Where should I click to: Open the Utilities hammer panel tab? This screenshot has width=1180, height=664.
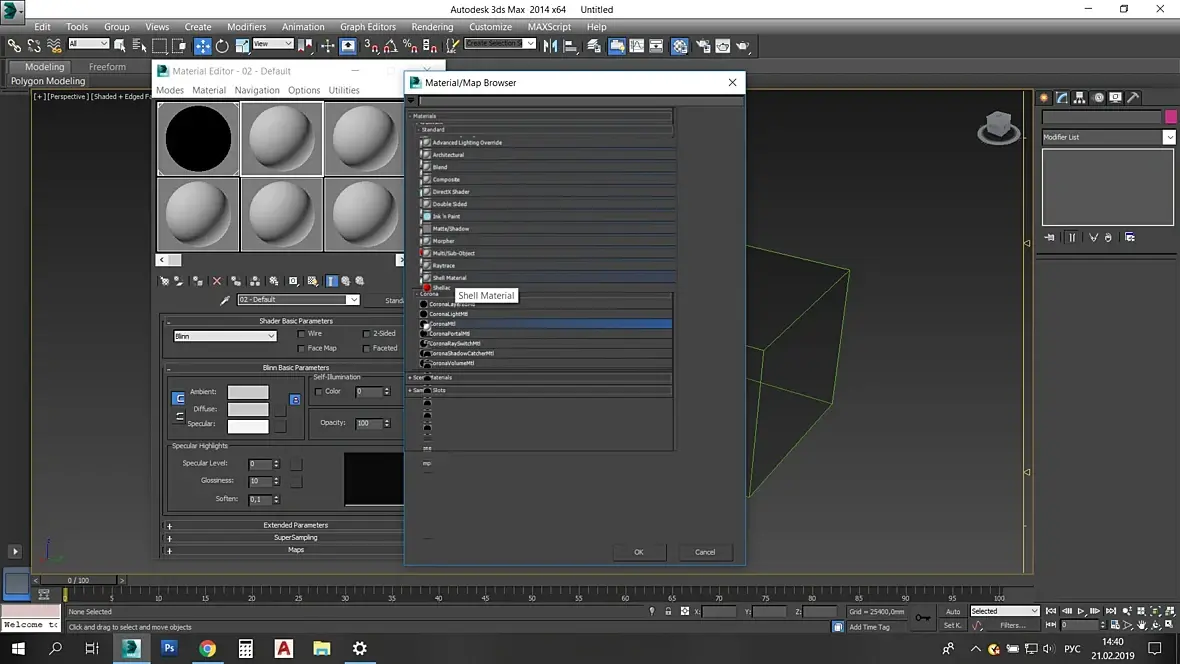click(x=1133, y=98)
